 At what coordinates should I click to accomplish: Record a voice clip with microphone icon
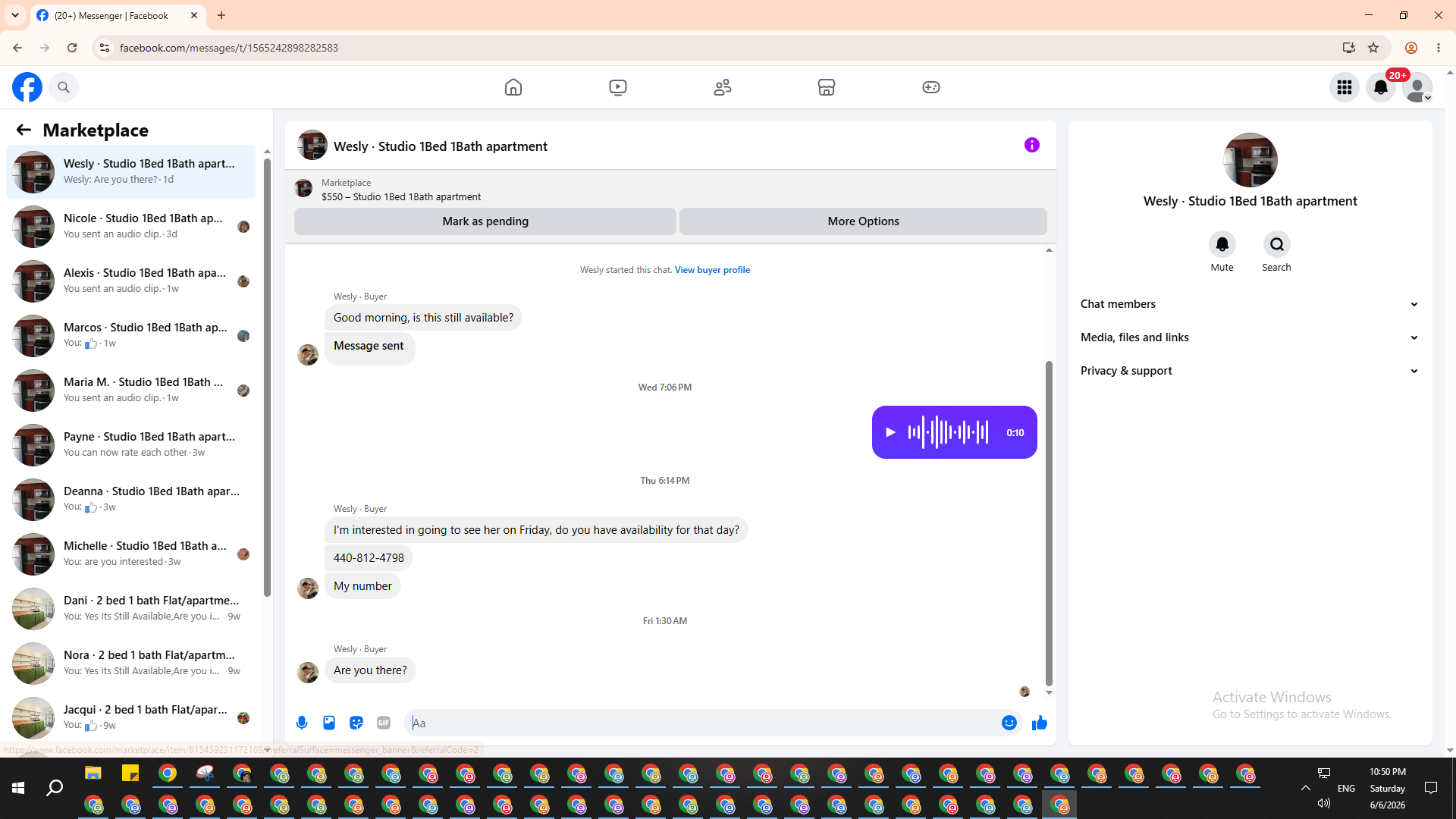[302, 723]
